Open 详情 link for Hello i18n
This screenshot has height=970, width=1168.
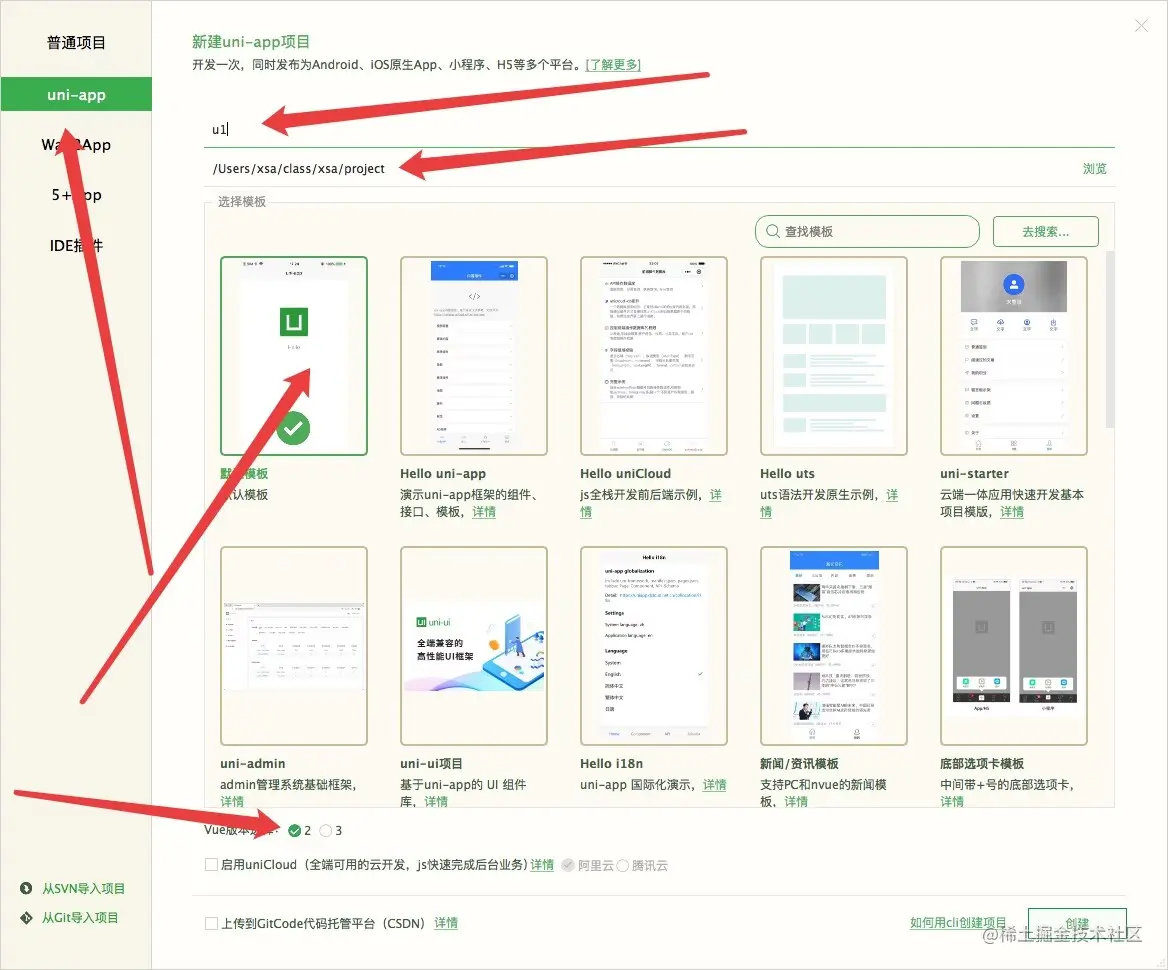(714, 784)
